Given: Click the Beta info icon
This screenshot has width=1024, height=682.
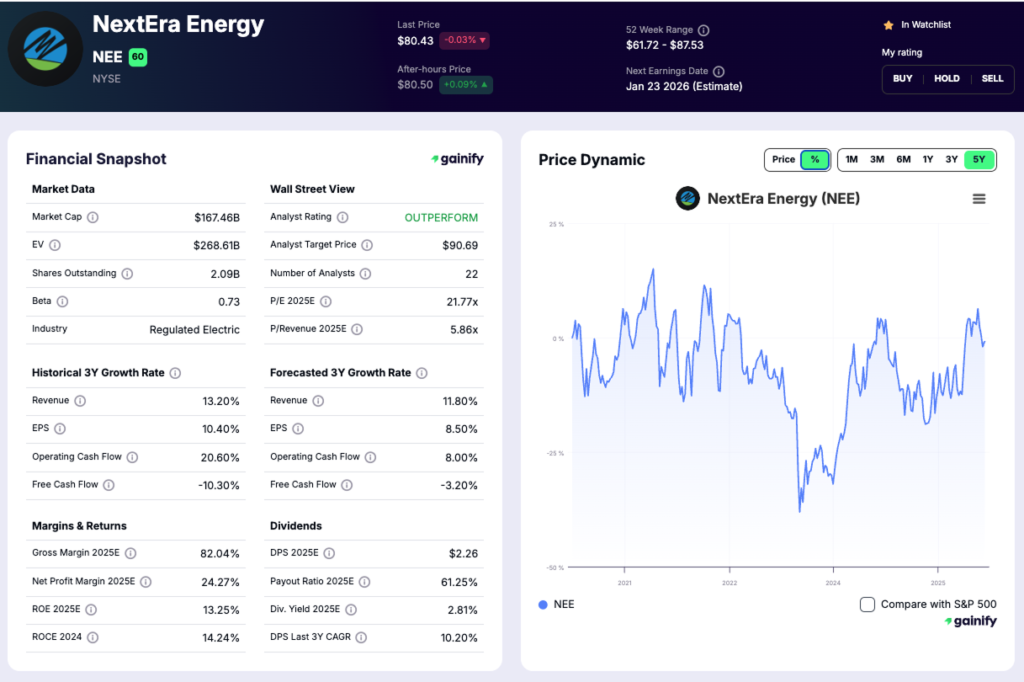Looking at the screenshot, I should (62, 301).
